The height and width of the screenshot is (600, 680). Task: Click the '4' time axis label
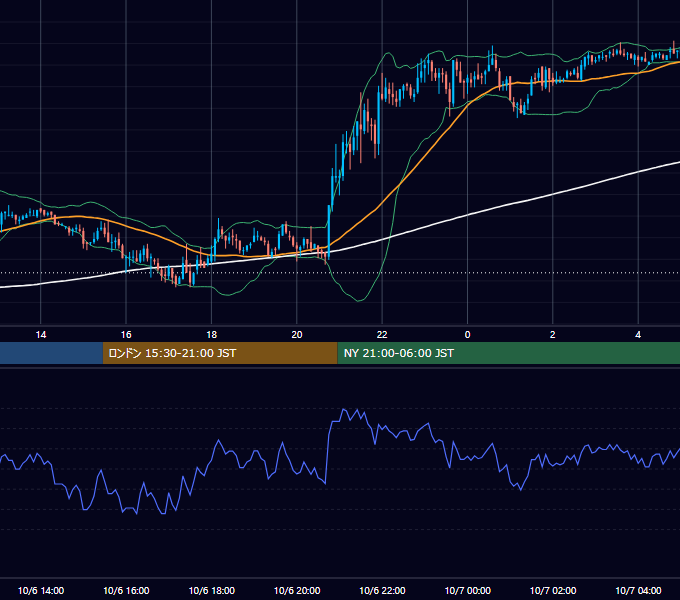pyautogui.click(x=638, y=335)
